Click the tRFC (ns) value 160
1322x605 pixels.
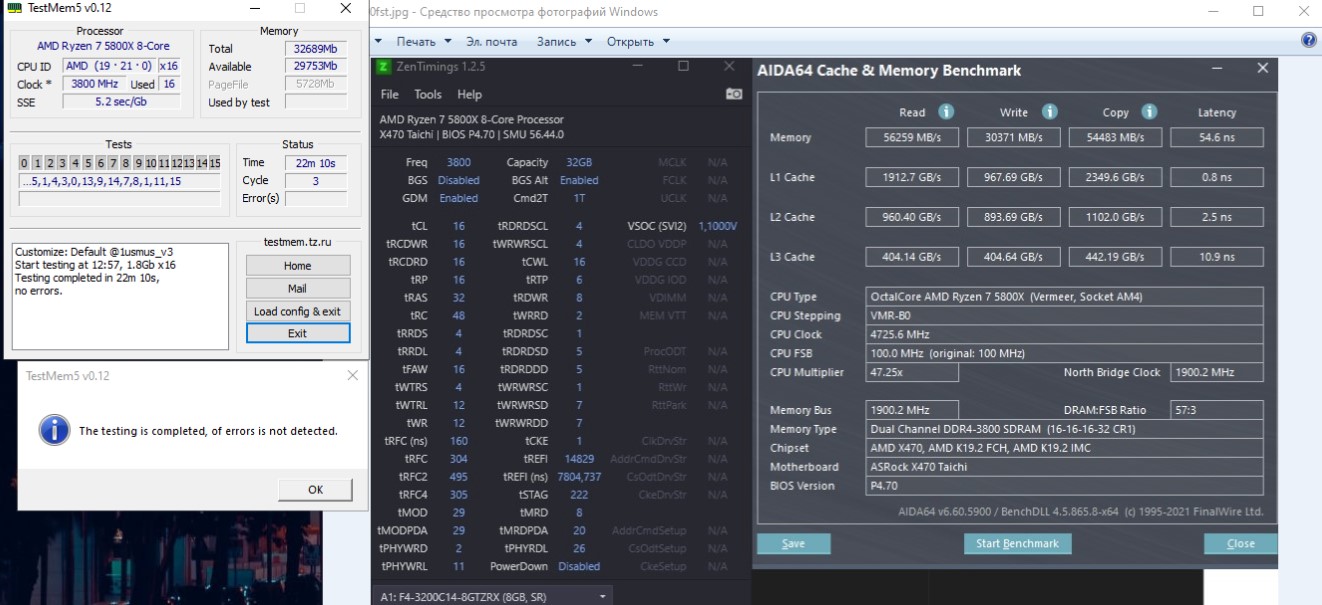(458, 441)
